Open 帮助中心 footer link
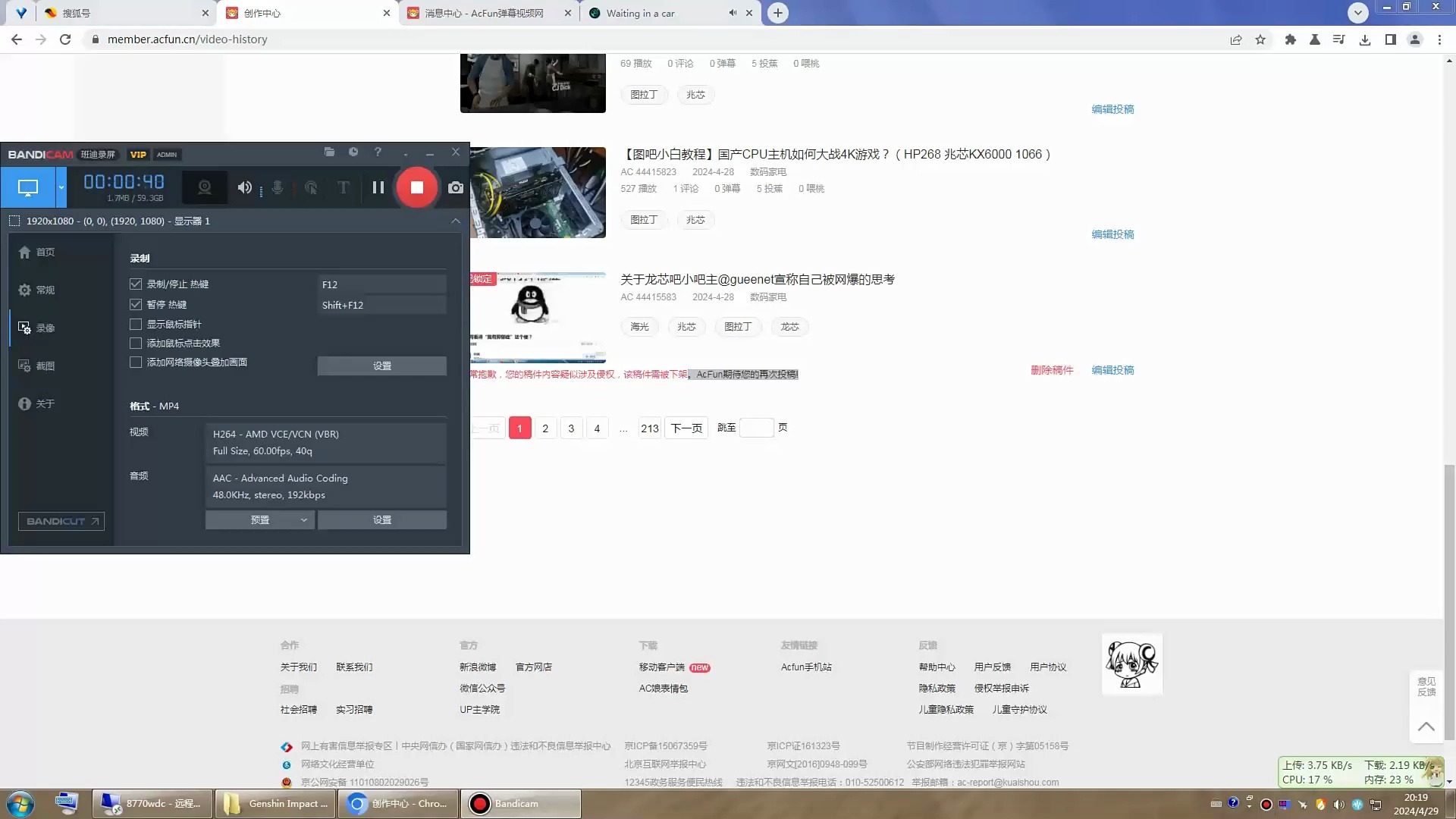This screenshot has height=819, width=1456. (937, 667)
